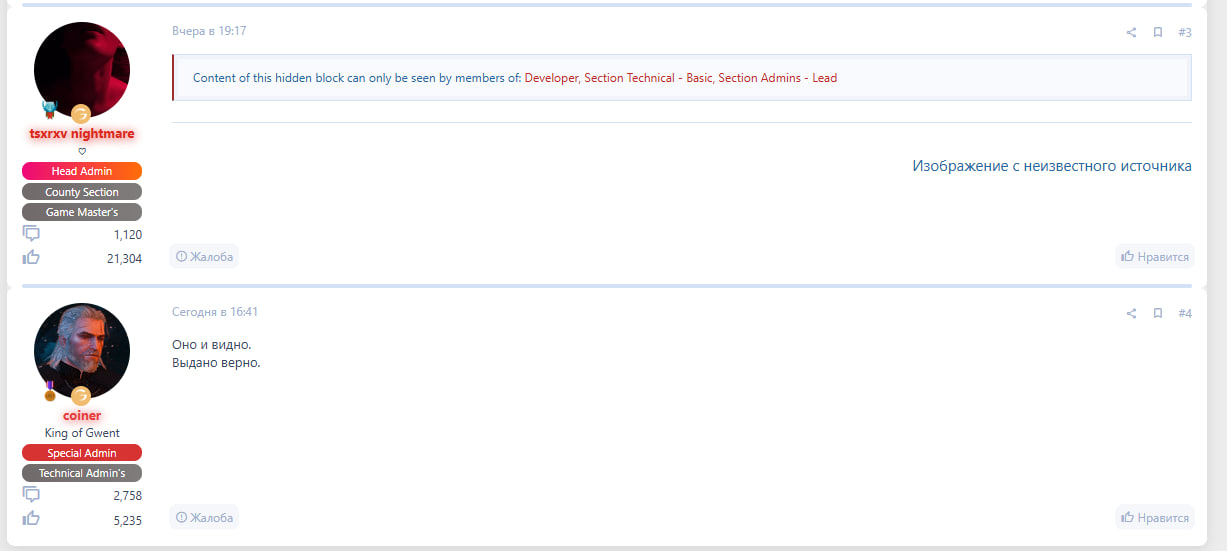Open Изображение с неизвестного источника link
Screen dimensions: 1227x551
[x=1051, y=166]
